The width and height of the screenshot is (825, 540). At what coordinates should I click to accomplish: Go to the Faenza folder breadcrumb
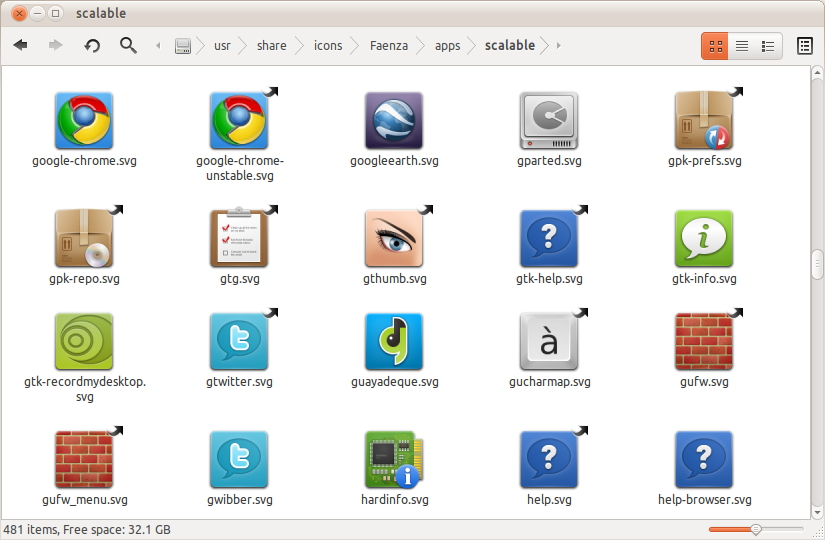[388, 46]
